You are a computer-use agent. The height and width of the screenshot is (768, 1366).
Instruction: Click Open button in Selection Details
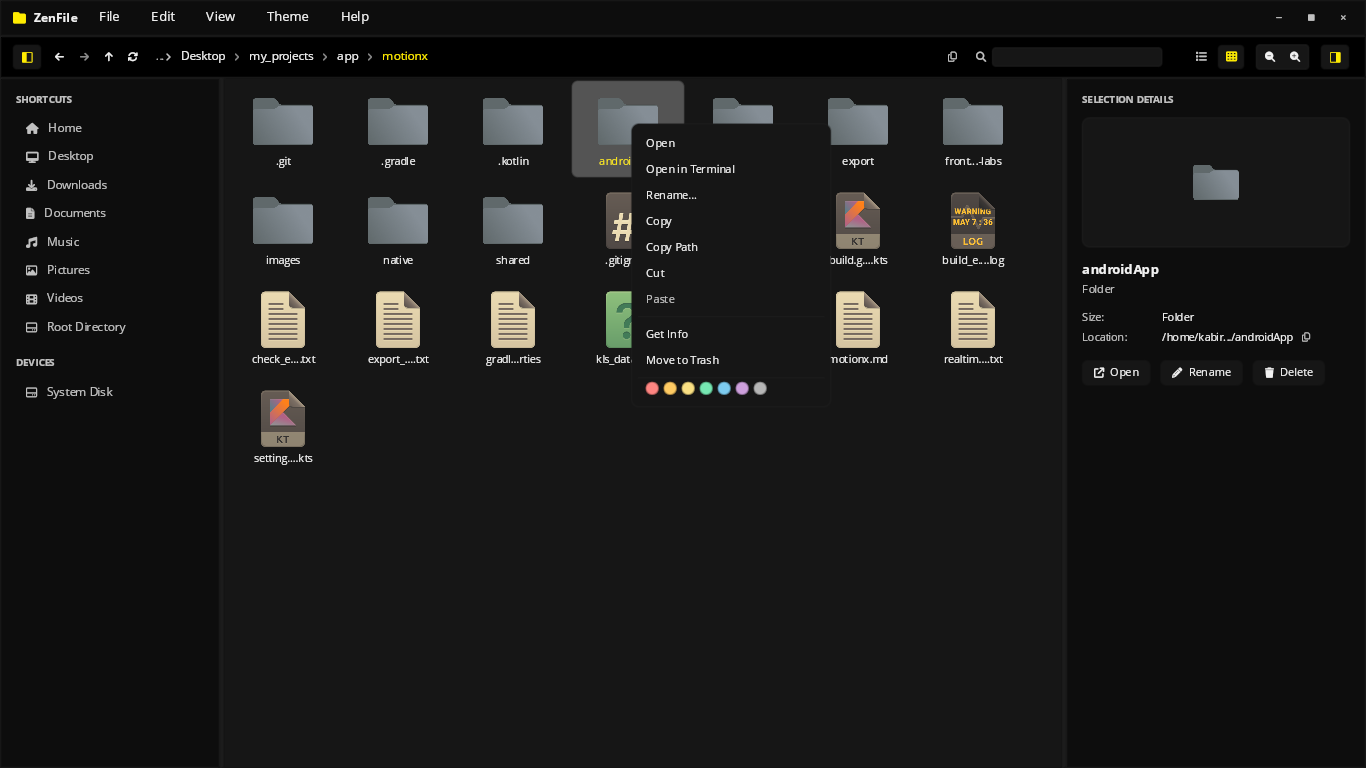pyautogui.click(x=1116, y=372)
